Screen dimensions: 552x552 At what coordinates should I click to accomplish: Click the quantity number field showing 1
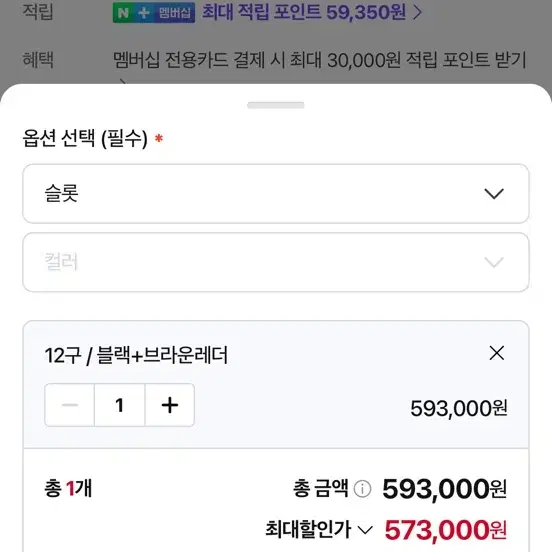click(120, 405)
